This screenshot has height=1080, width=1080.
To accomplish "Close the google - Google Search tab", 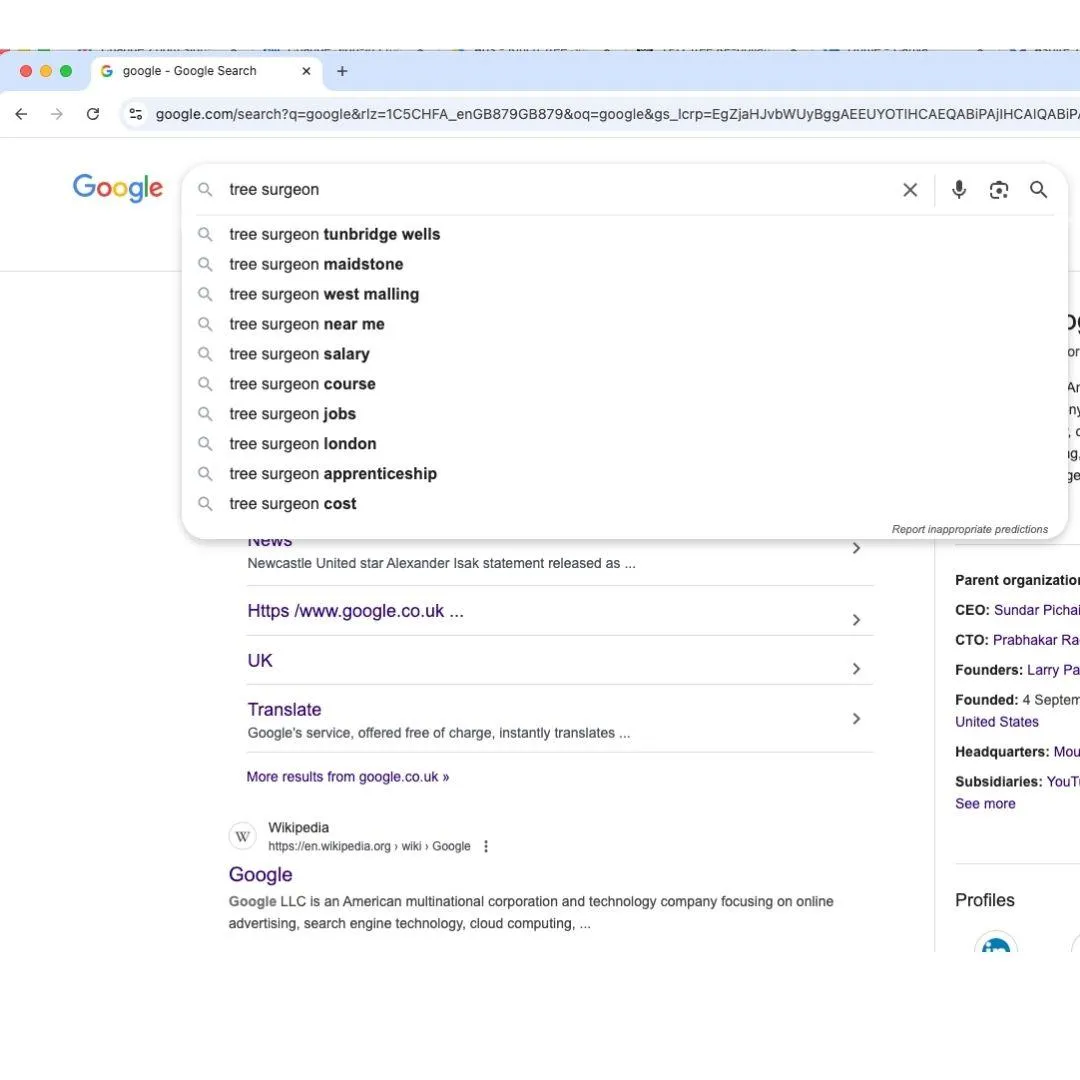I will click(307, 71).
